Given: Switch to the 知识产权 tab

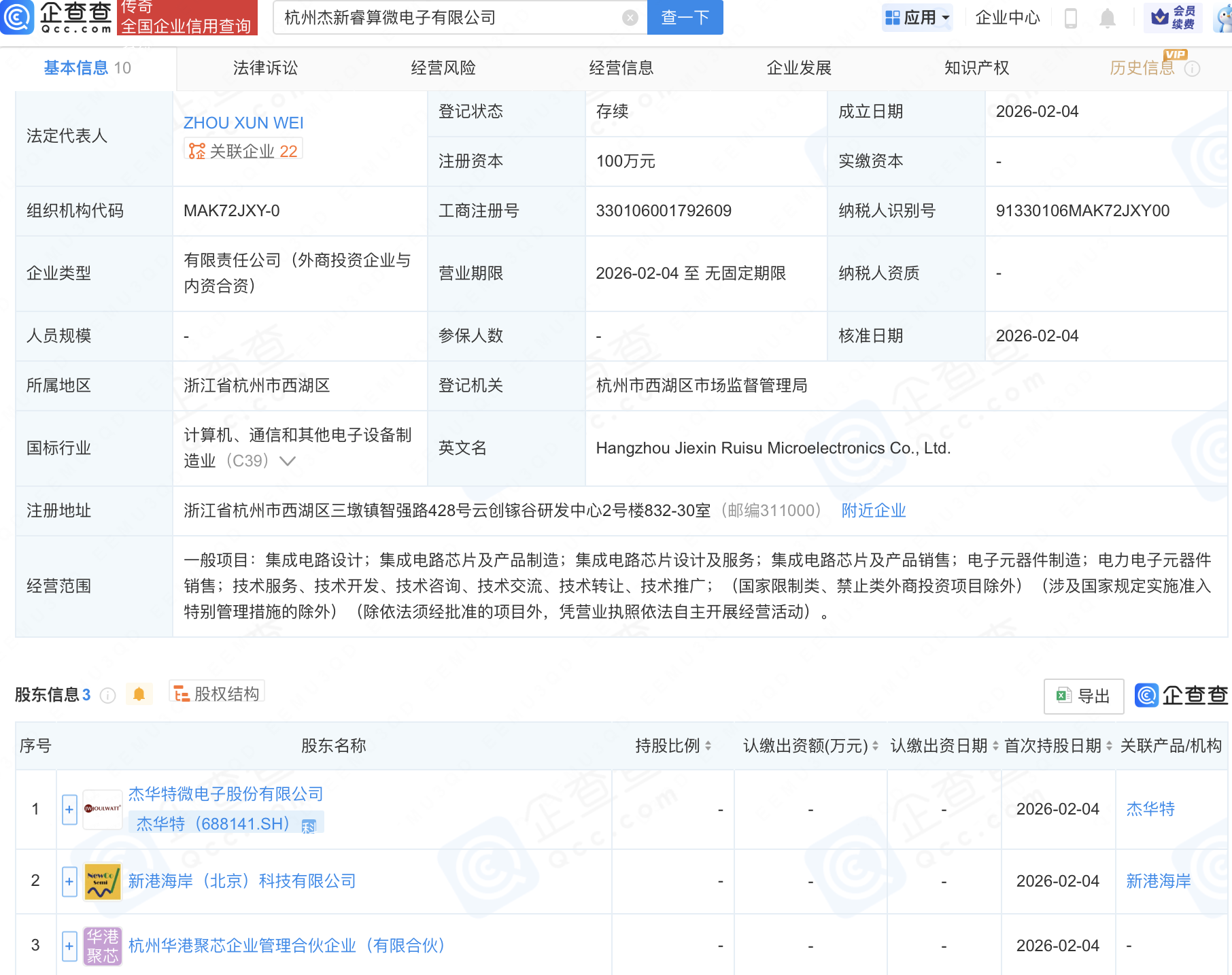Looking at the screenshot, I should (x=976, y=67).
